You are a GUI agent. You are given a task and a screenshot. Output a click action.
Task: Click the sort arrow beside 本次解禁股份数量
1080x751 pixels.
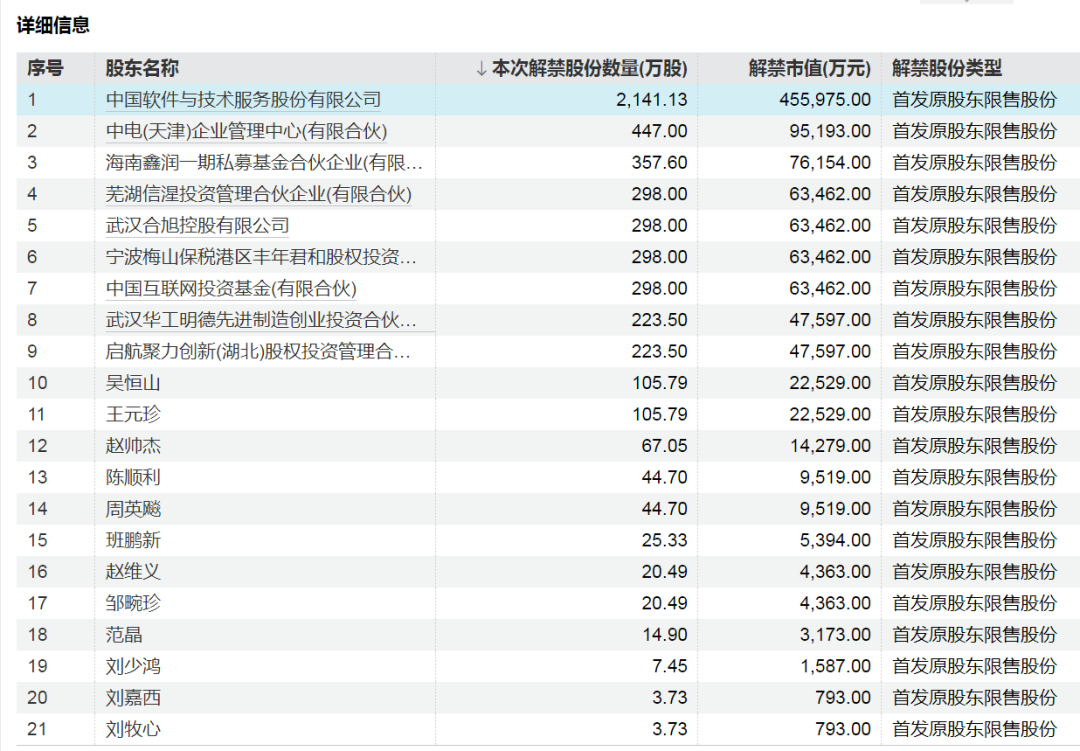[481, 69]
